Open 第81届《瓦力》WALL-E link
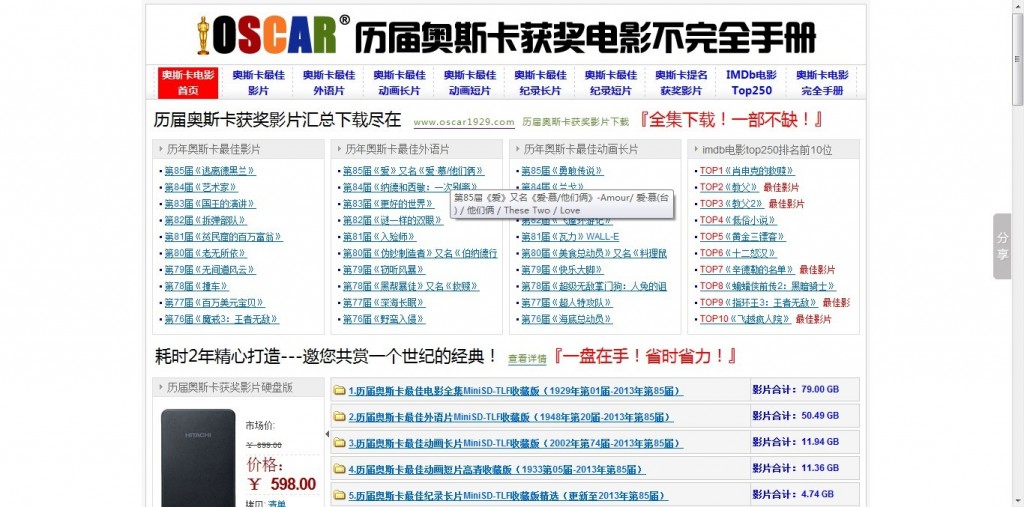Viewport: 1024px width, 507px height. tap(570, 237)
